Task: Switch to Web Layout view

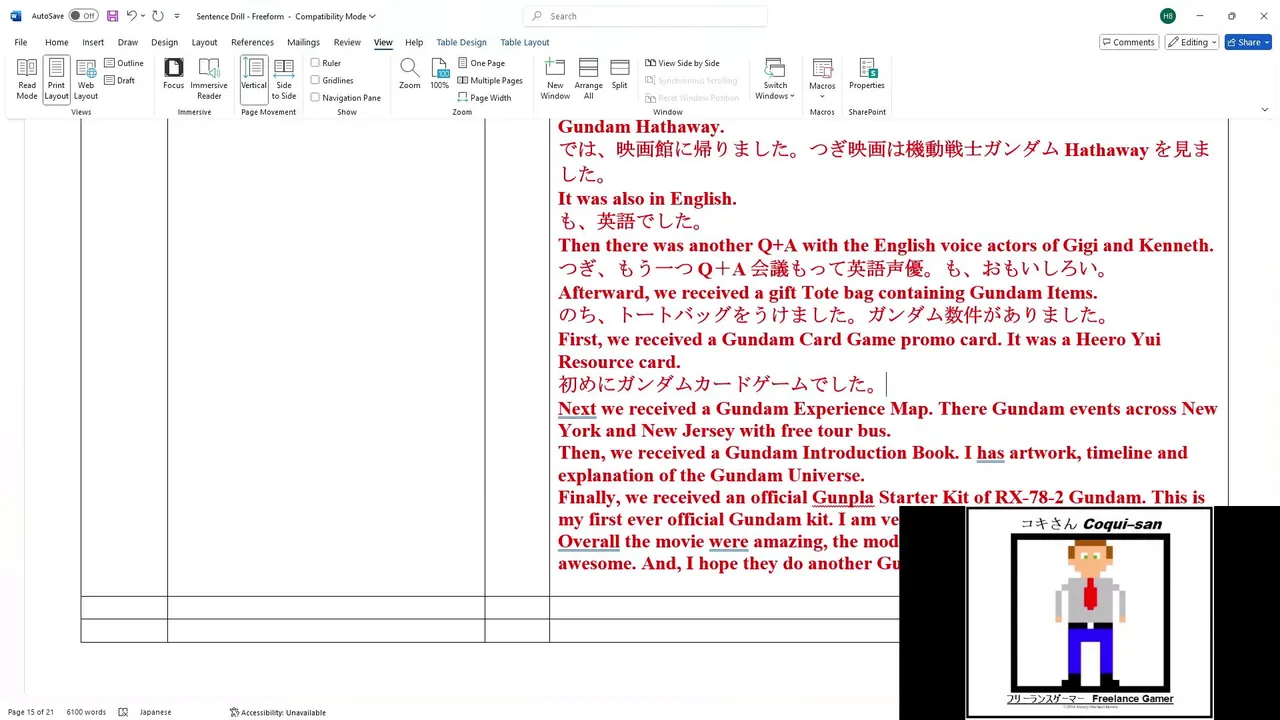Action: click(x=86, y=79)
